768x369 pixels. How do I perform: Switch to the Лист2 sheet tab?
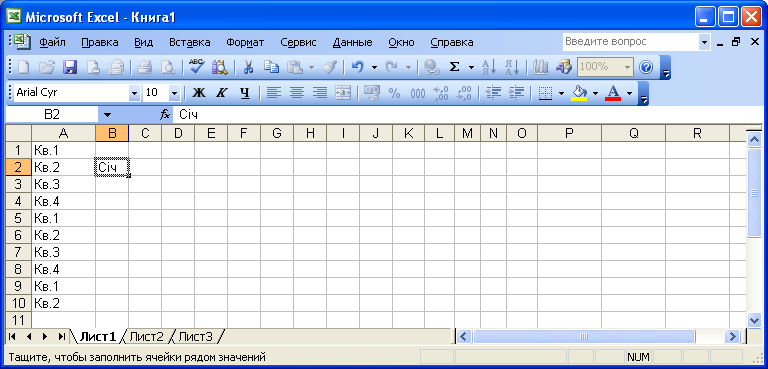click(x=146, y=337)
